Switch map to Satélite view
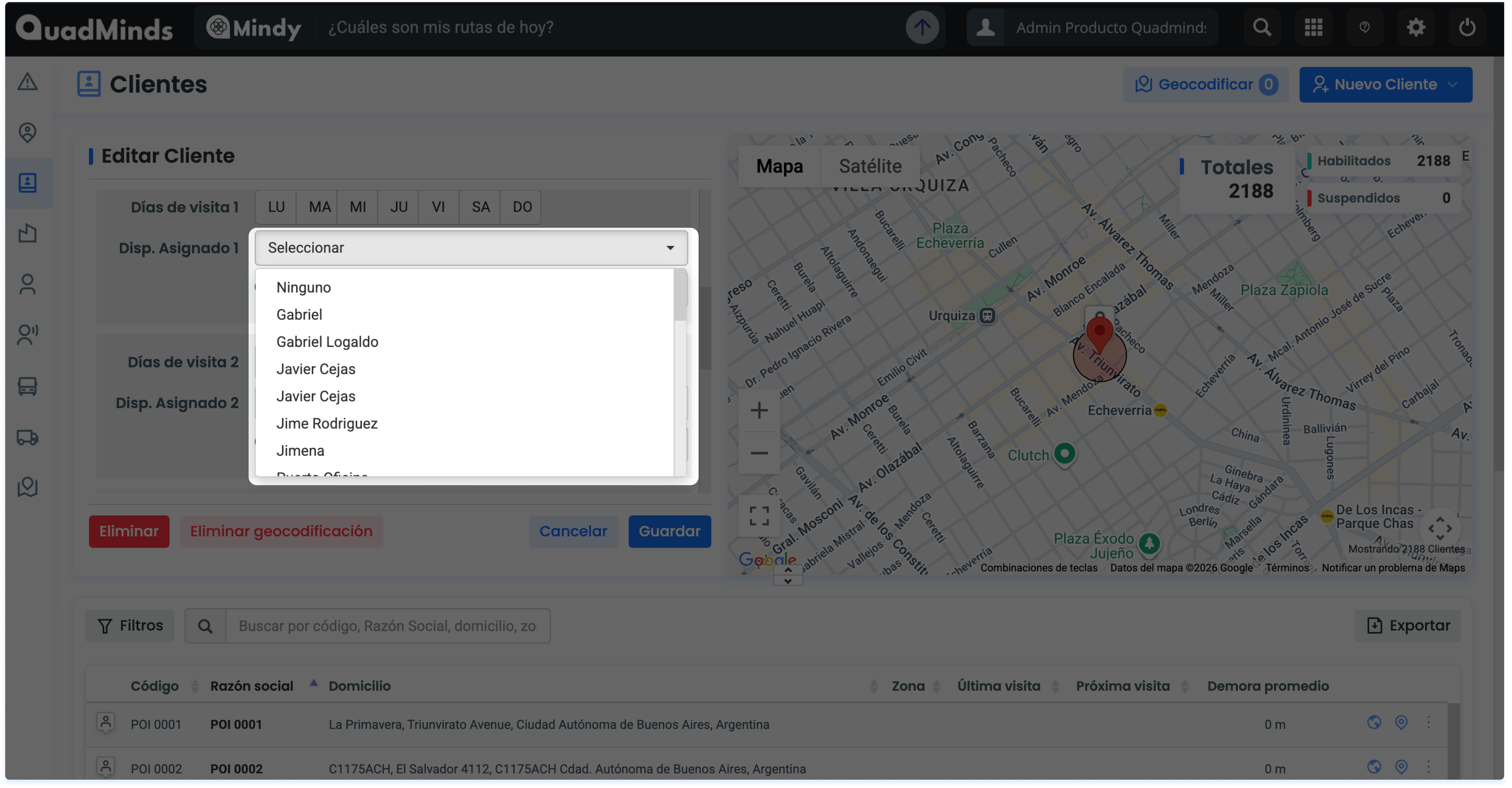 [x=870, y=166]
